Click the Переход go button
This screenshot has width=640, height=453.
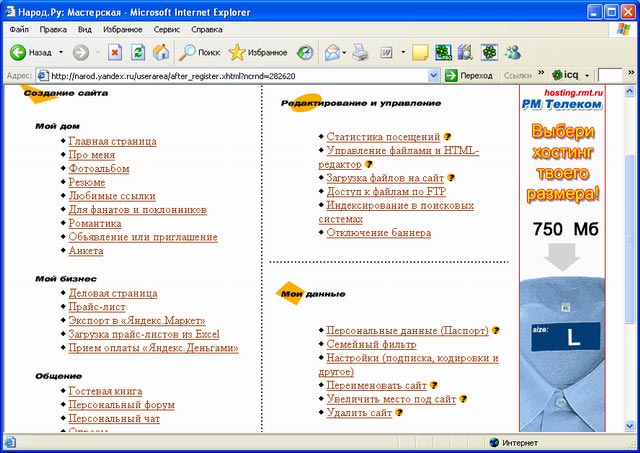[x=469, y=76]
